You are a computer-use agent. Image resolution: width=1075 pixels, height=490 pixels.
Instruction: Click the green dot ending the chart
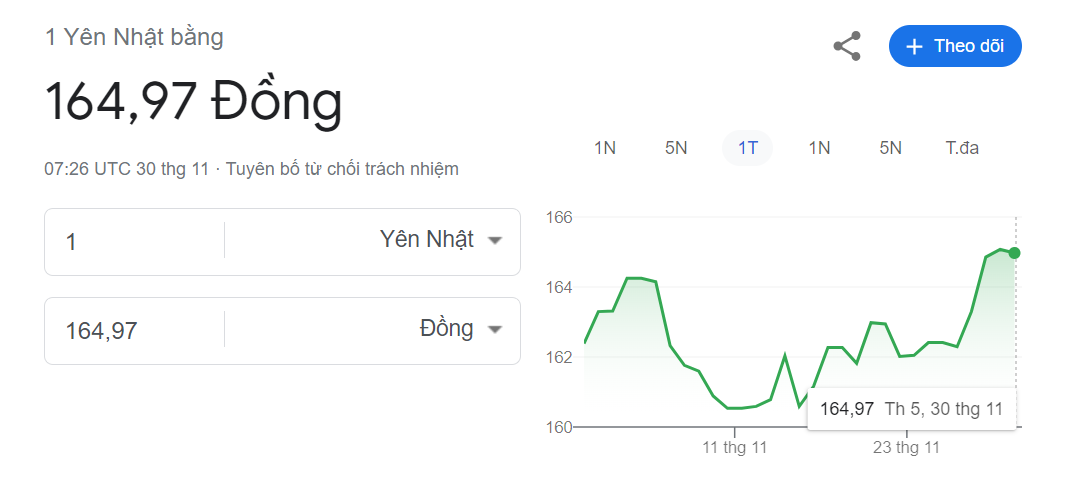point(1015,253)
